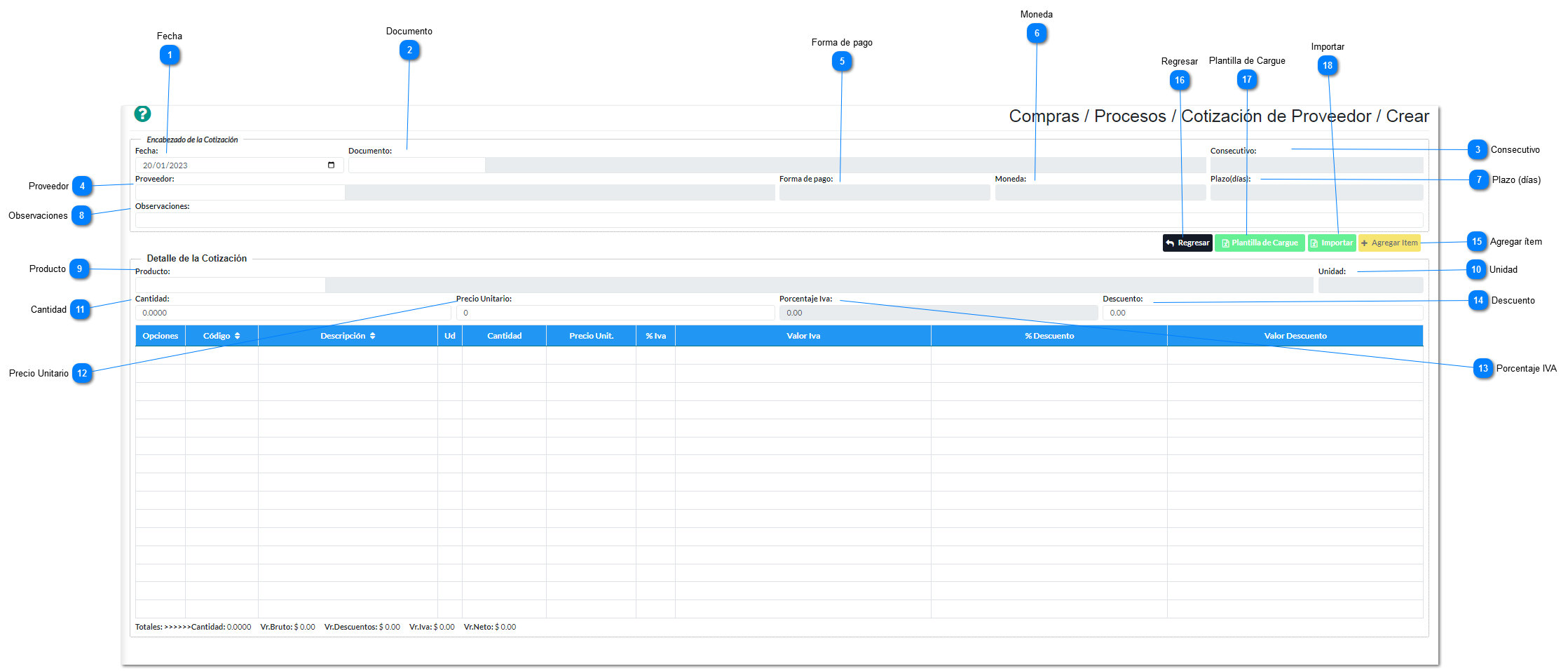Click the Regresar button
The width and height of the screenshot is (1568, 671).
(1187, 243)
